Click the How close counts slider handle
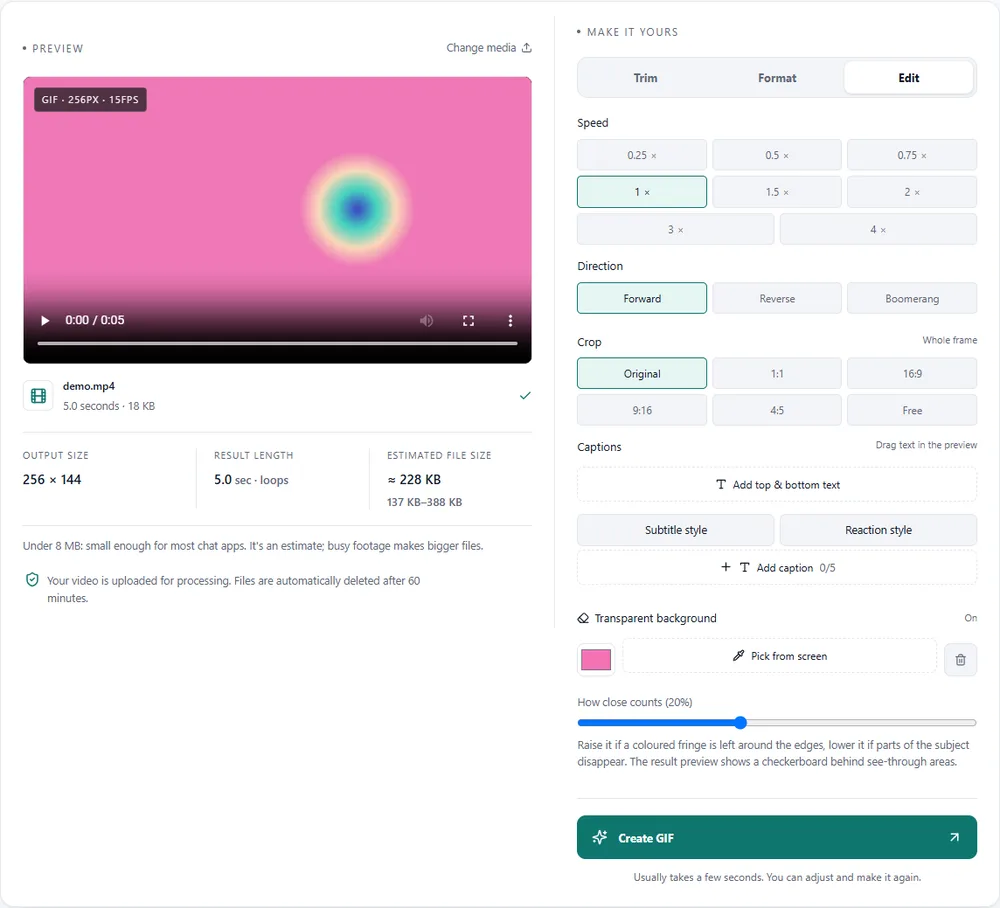The height and width of the screenshot is (908, 1000). [x=740, y=722]
